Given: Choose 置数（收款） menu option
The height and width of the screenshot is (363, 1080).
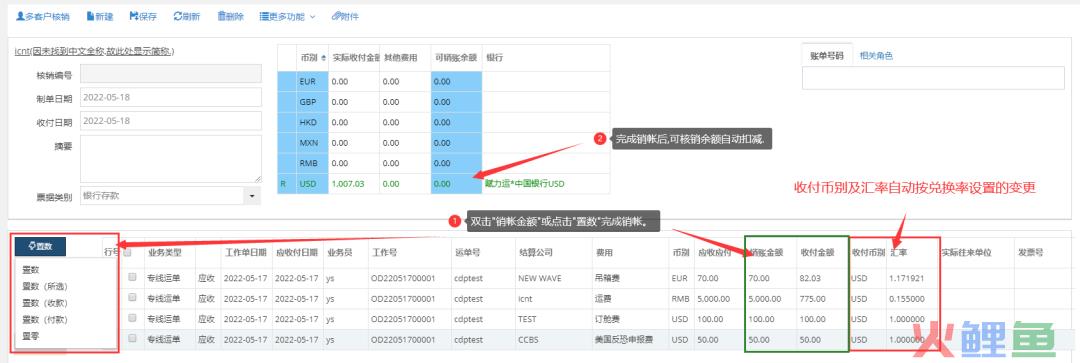Looking at the screenshot, I should point(45,302).
